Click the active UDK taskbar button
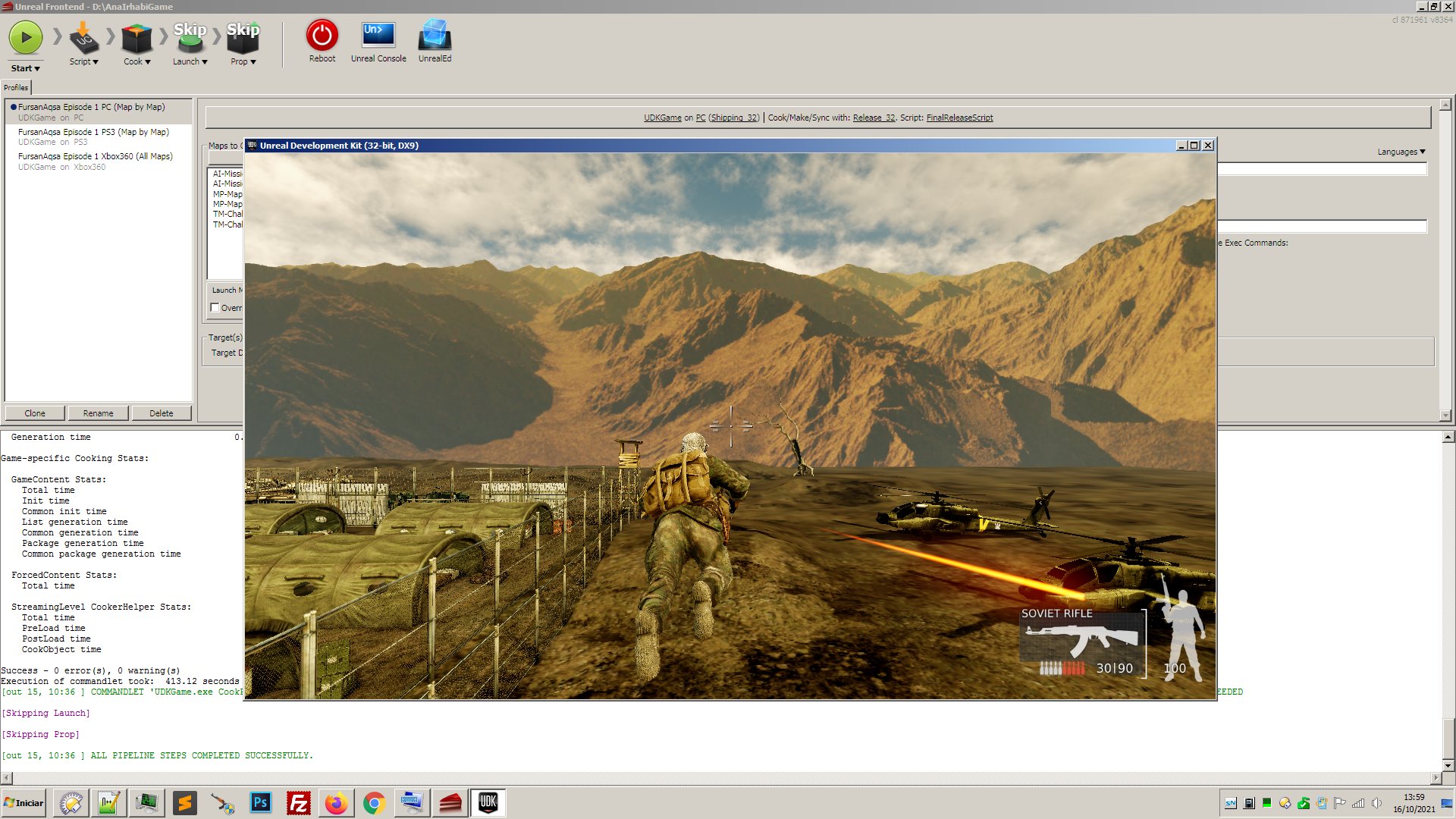The width and height of the screenshot is (1456, 819). click(488, 803)
